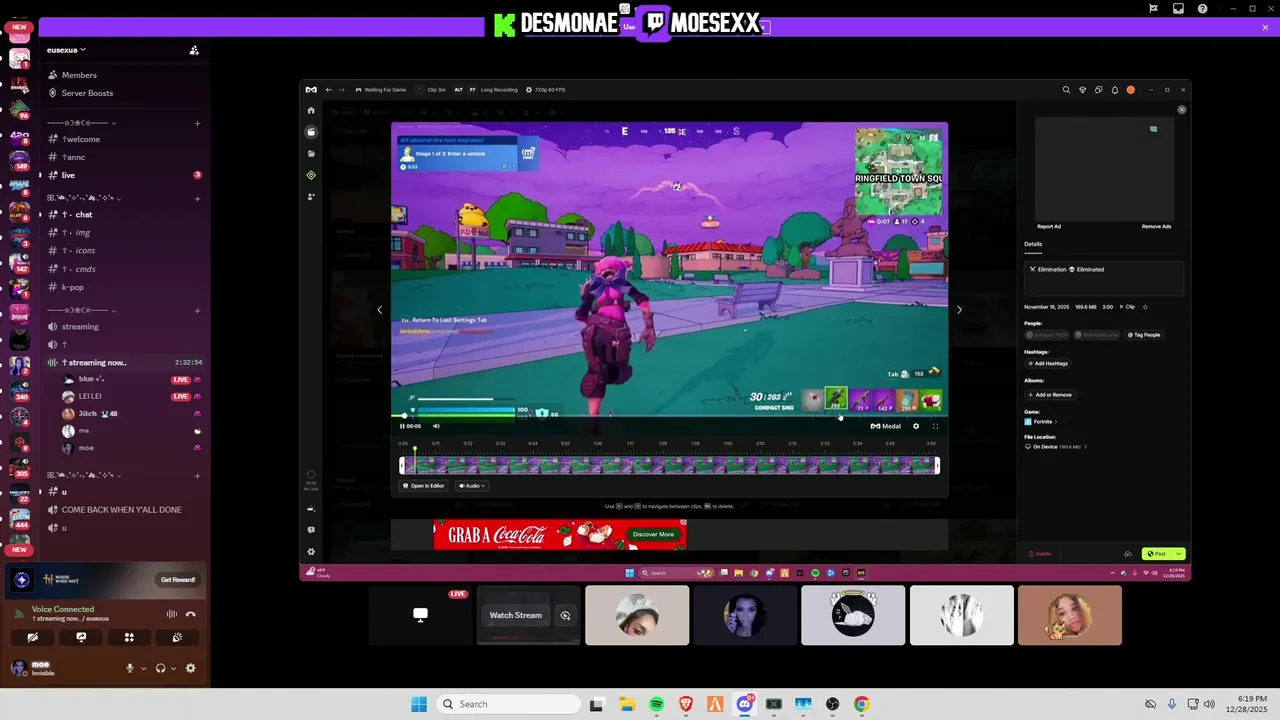
Task: Open the eusexua server dropdown menu
Action: (67, 50)
